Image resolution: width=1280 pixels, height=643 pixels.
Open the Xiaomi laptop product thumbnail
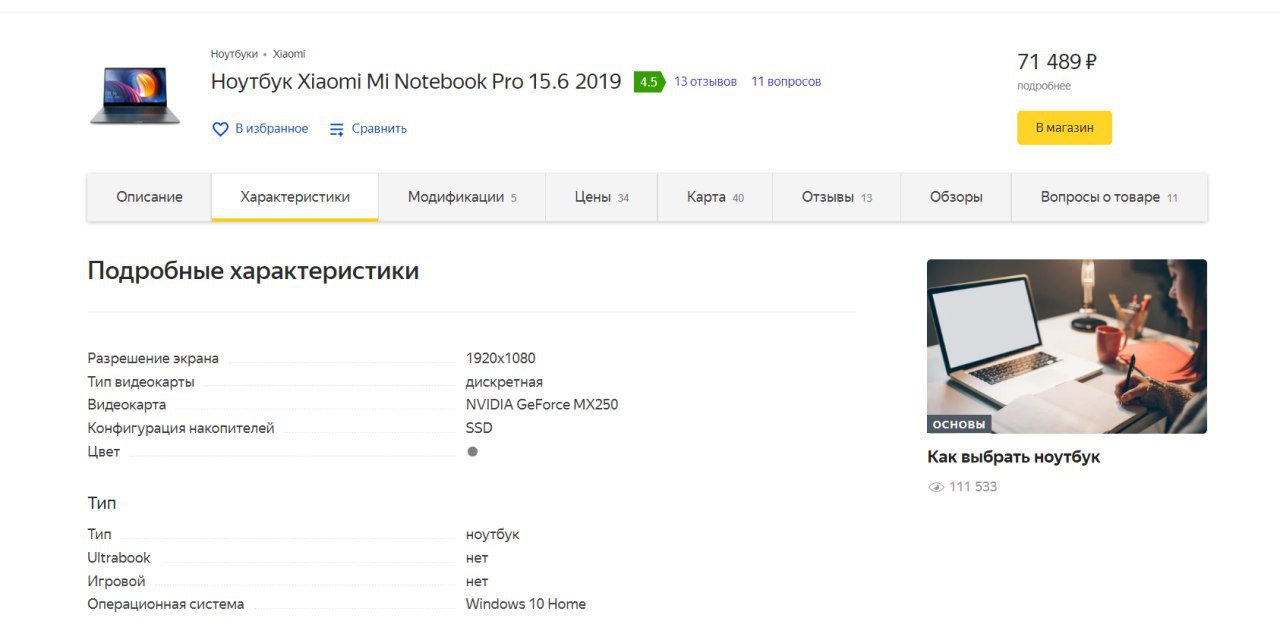135,96
